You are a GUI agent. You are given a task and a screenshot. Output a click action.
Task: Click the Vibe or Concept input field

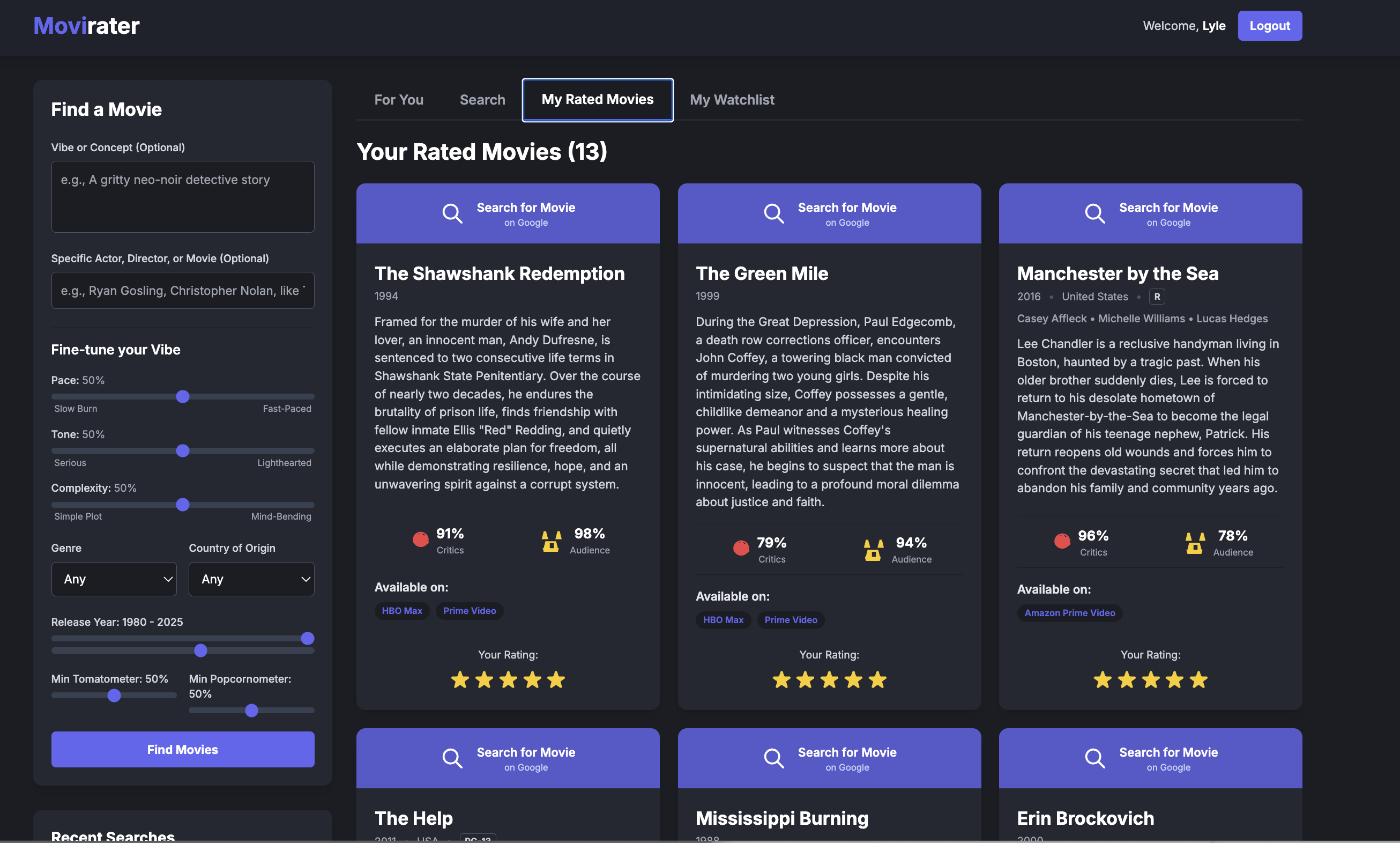pyautogui.click(x=182, y=197)
